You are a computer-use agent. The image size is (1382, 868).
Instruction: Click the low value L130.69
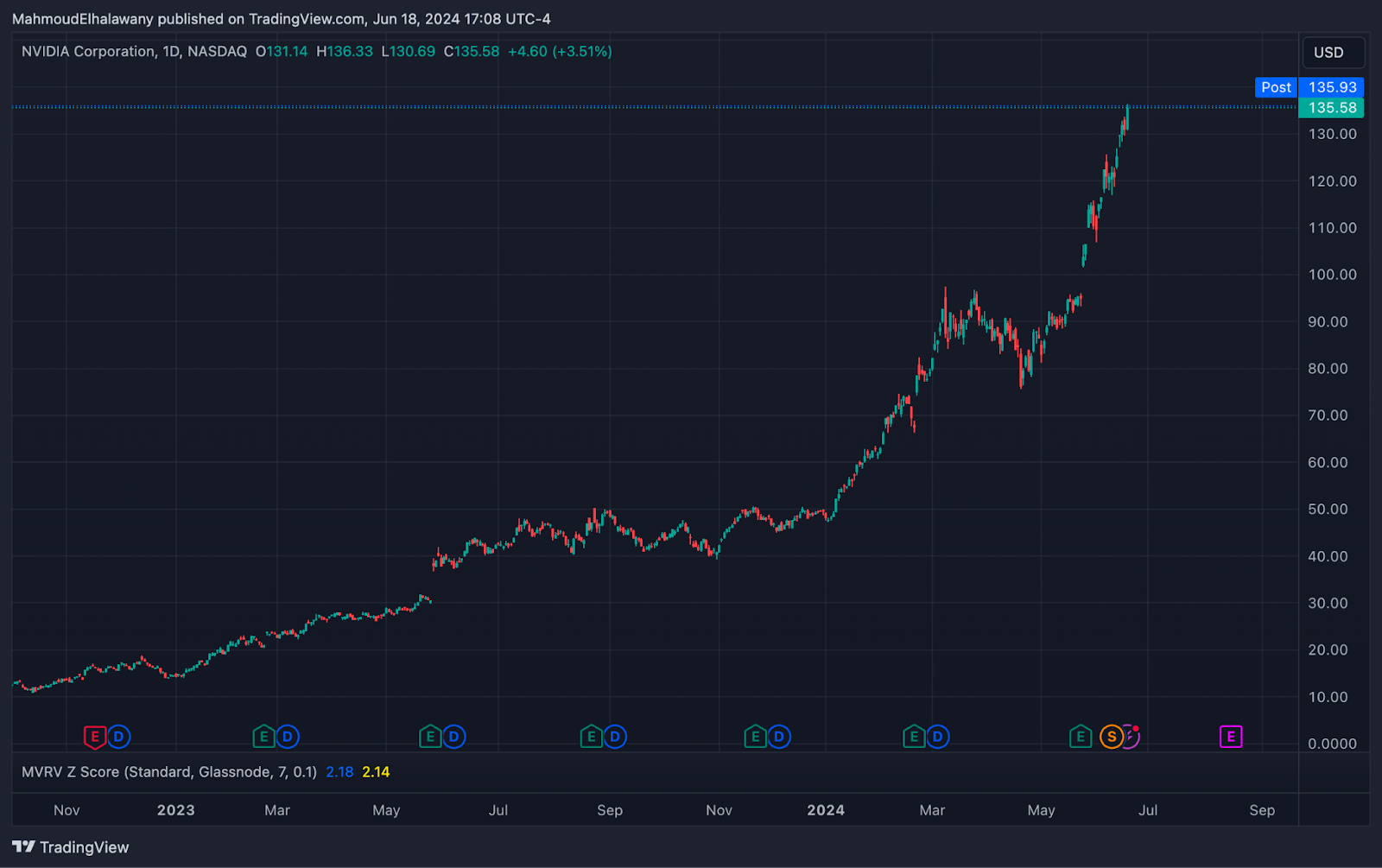point(409,52)
